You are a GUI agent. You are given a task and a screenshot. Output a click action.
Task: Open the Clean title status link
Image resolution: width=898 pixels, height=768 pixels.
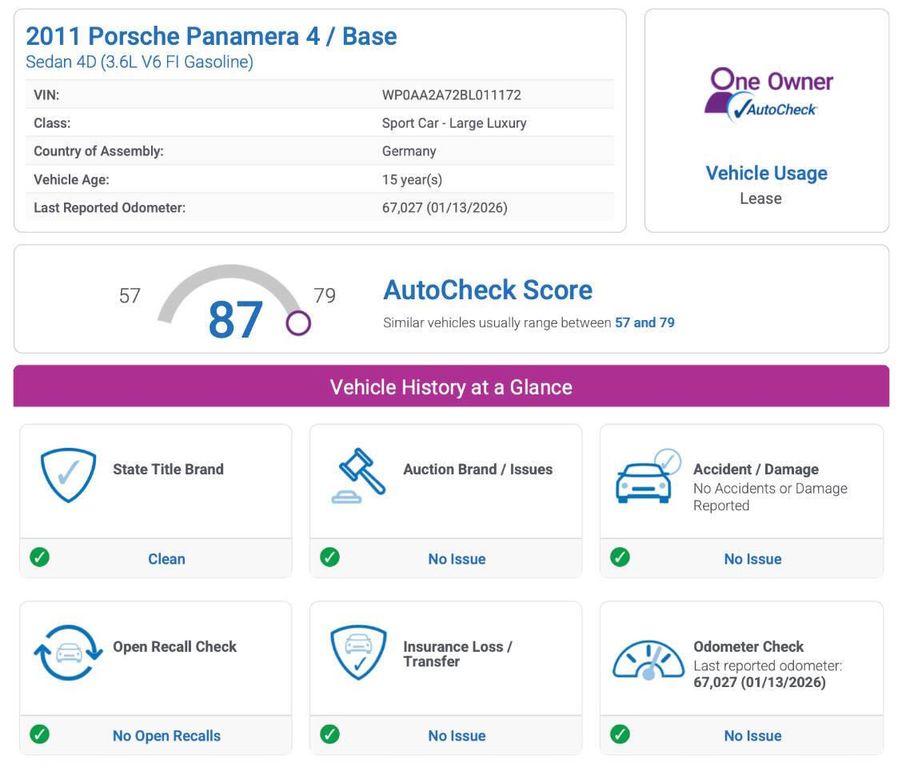coord(166,559)
